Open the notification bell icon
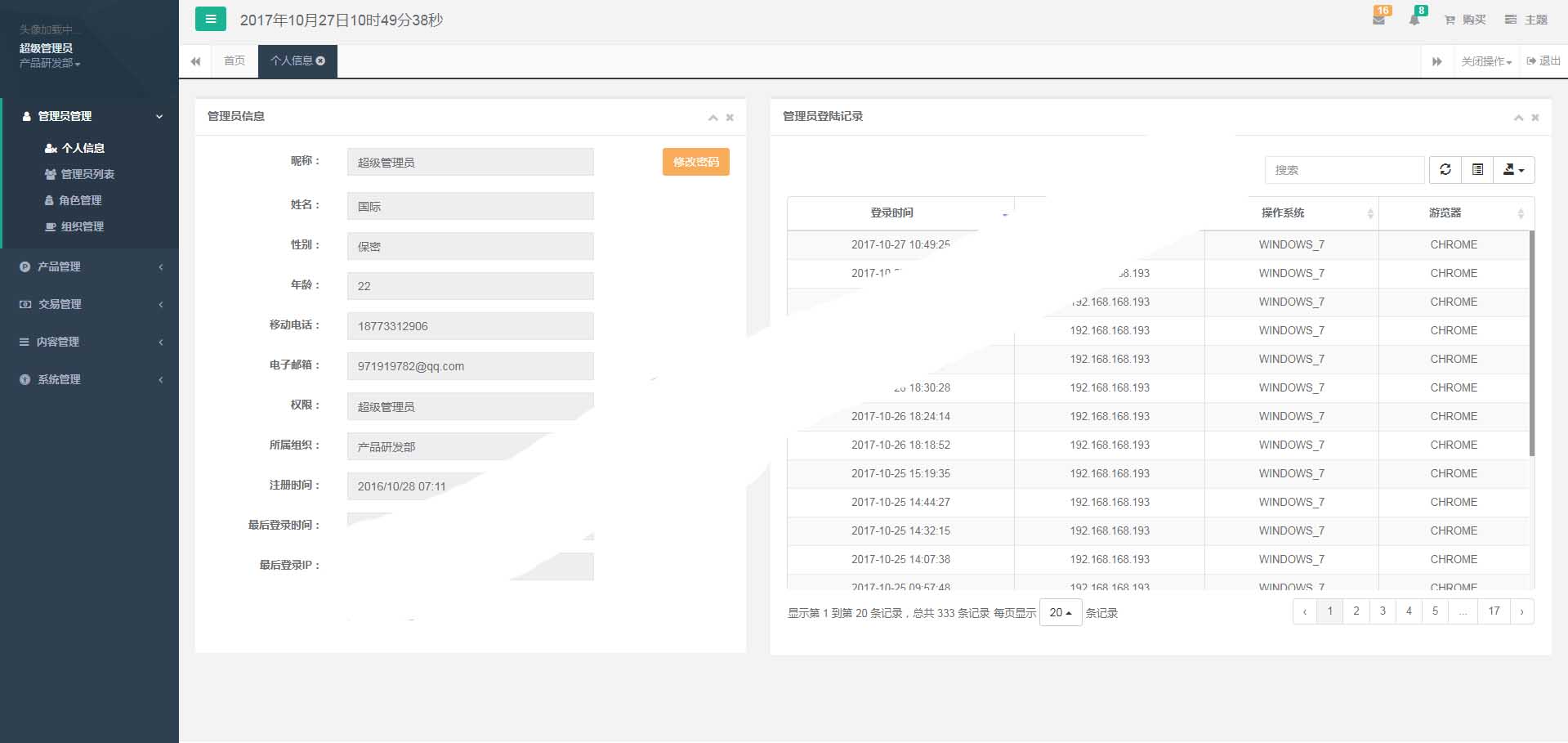 click(1414, 20)
